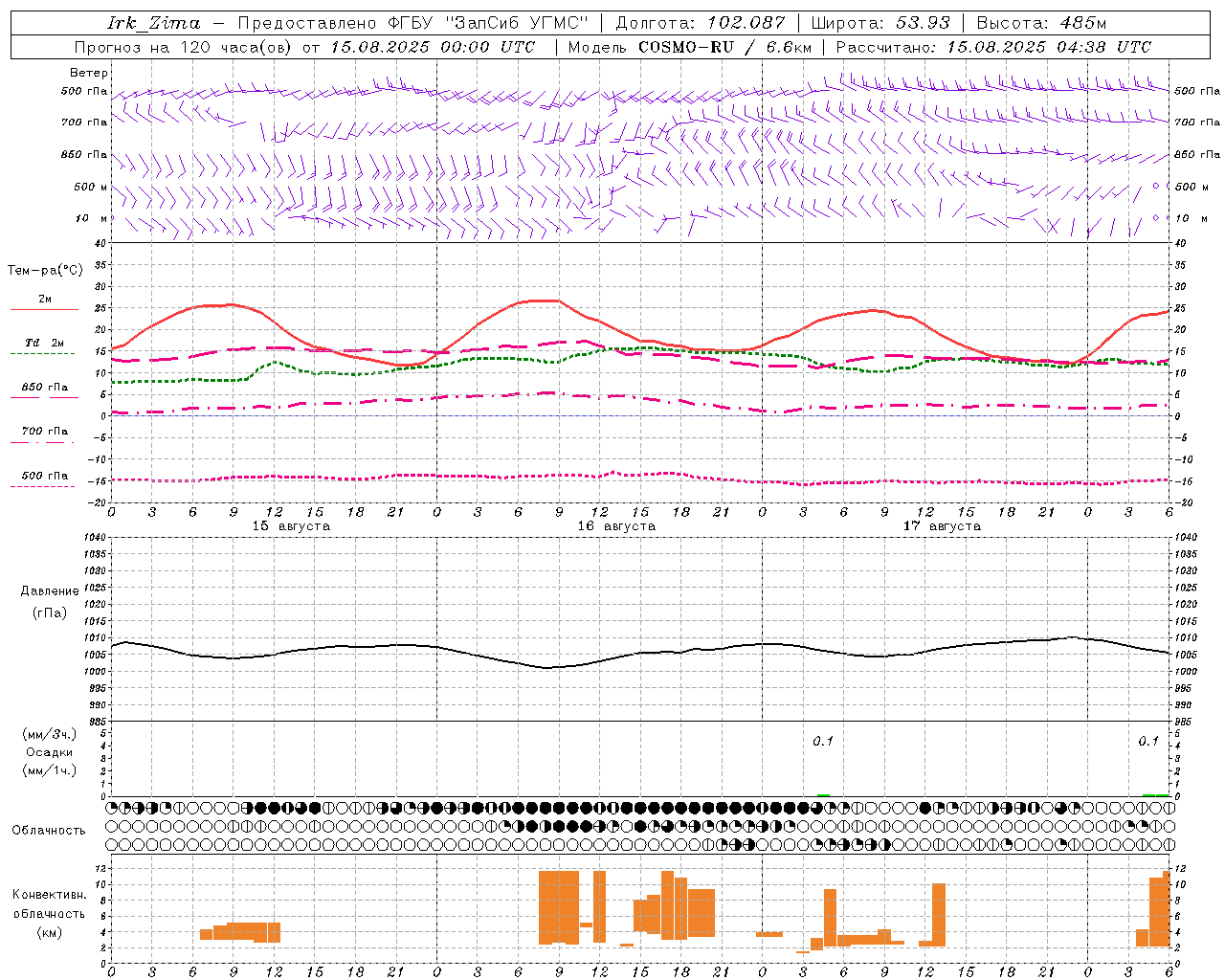
Task: Select the "(мм/1ч.)" precipitation unit label
Action: 50,769
